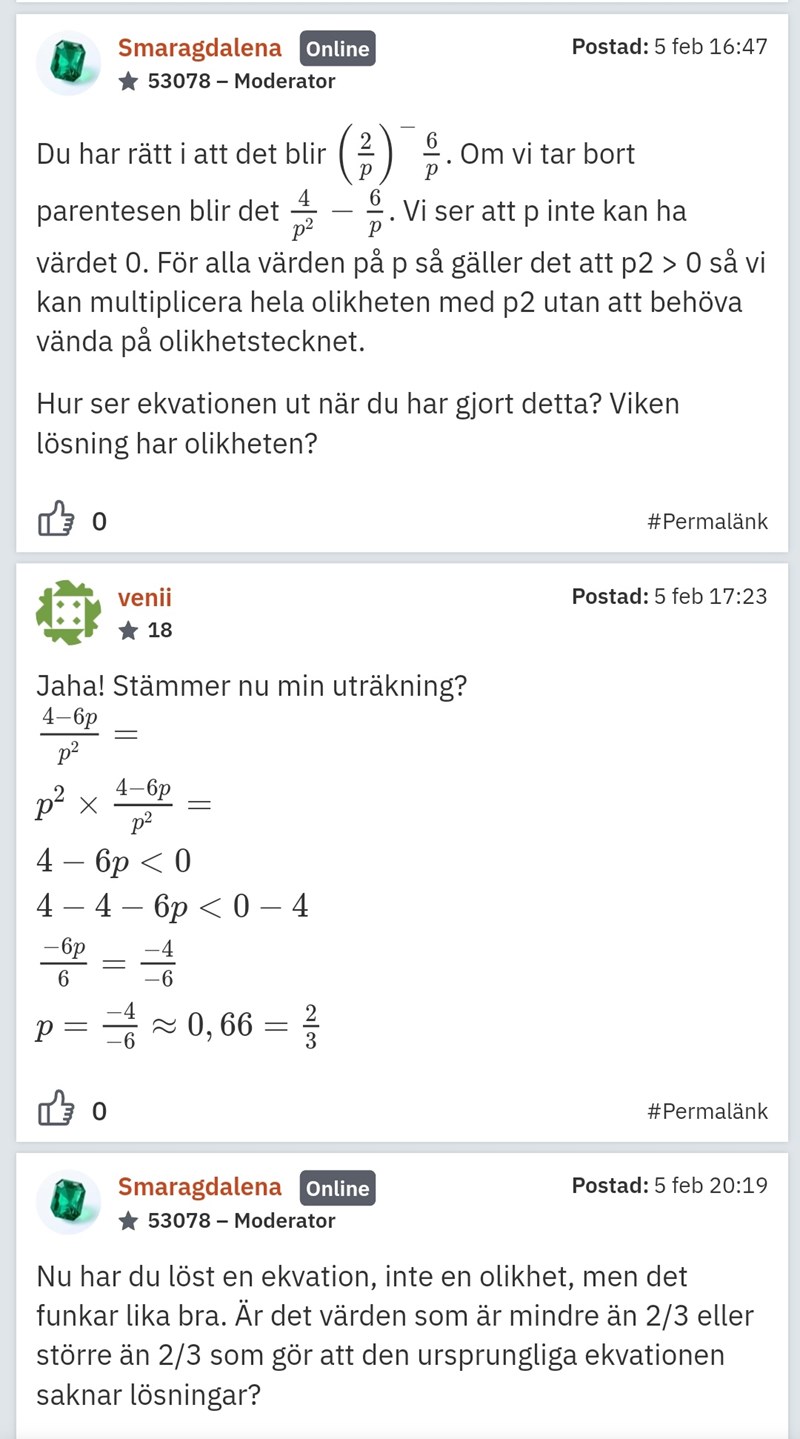This screenshot has width=800, height=1439.
Task: Open venii's green pixel avatar
Action: coord(68,612)
